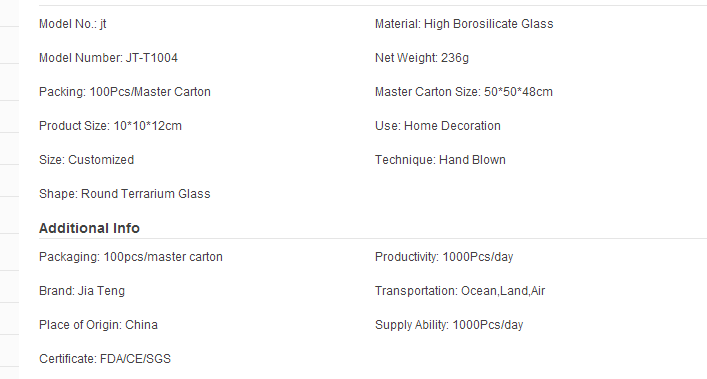
Task: Click Shape Round Terrarium Glass text
Action: (125, 194)
